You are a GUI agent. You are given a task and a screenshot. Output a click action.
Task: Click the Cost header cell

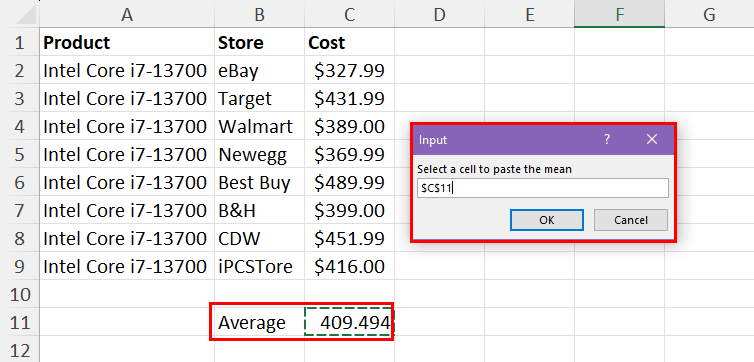(x=349, y=42)
